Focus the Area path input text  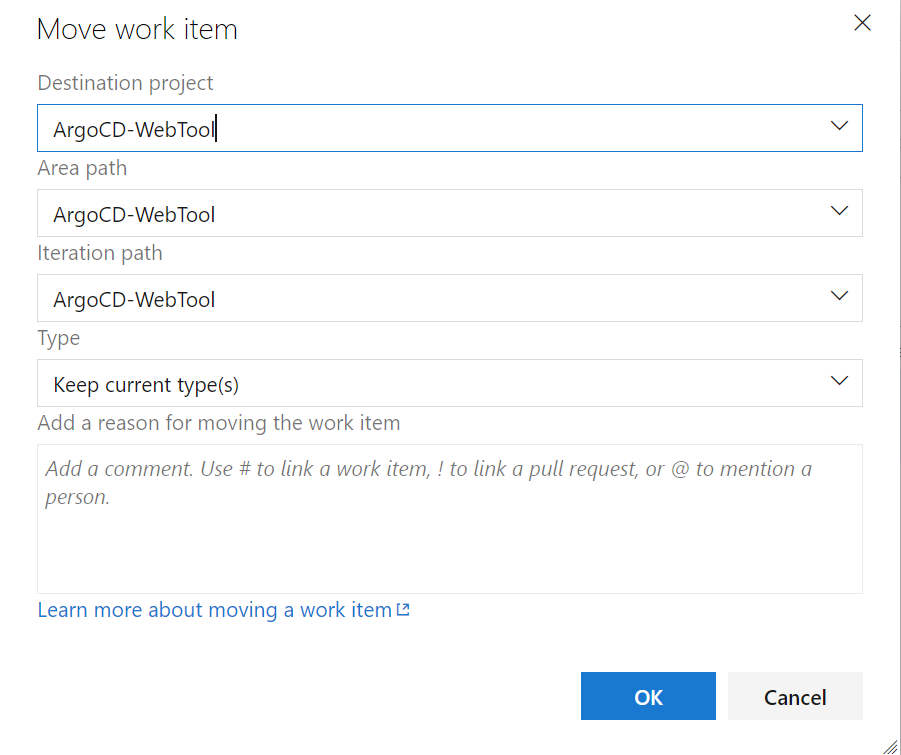pyautogui.click(x=400, y=214)
